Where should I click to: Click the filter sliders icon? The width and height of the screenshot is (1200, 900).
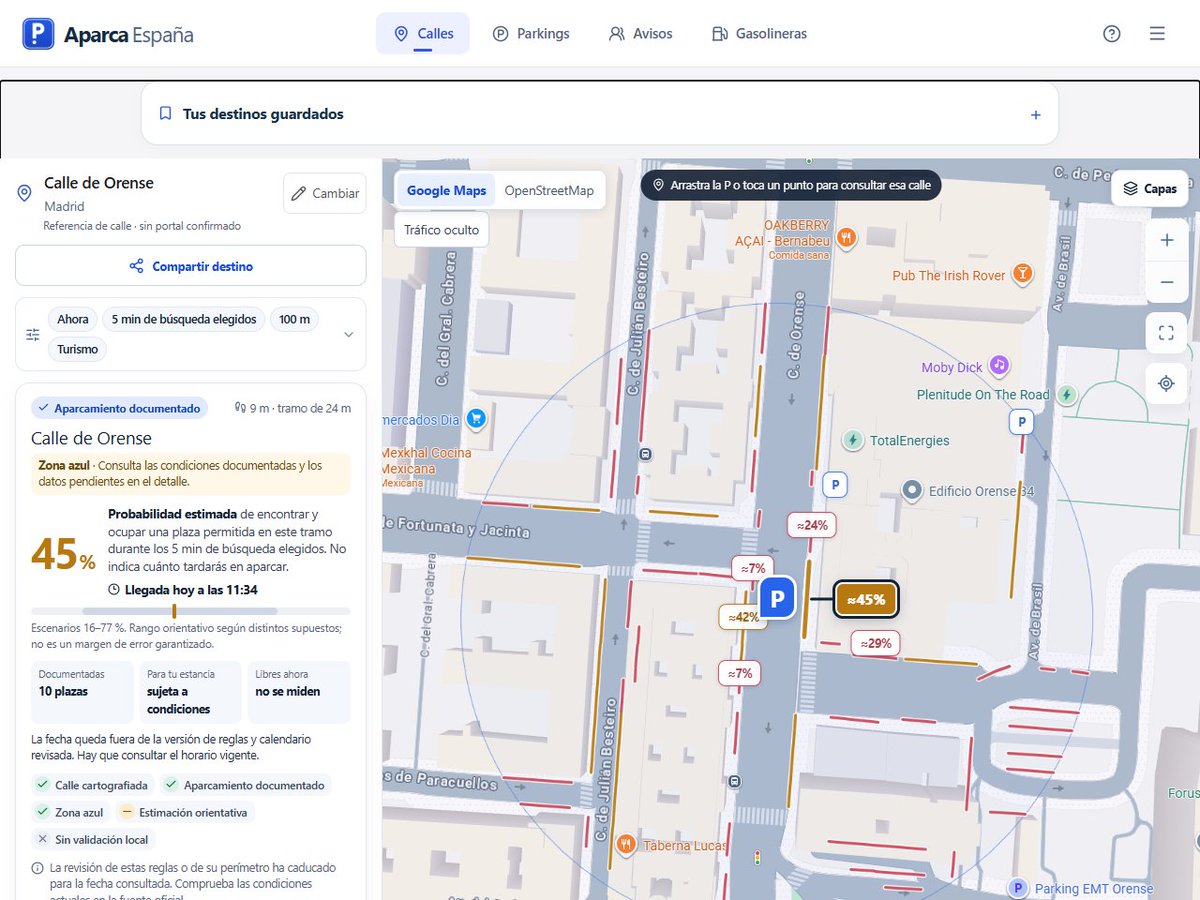(33, 334)
